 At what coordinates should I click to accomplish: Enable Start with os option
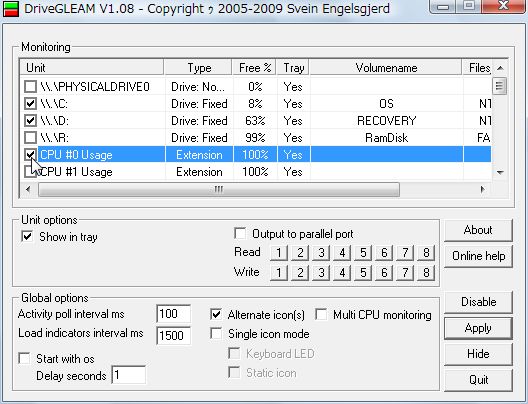click(x=25, y=358)
